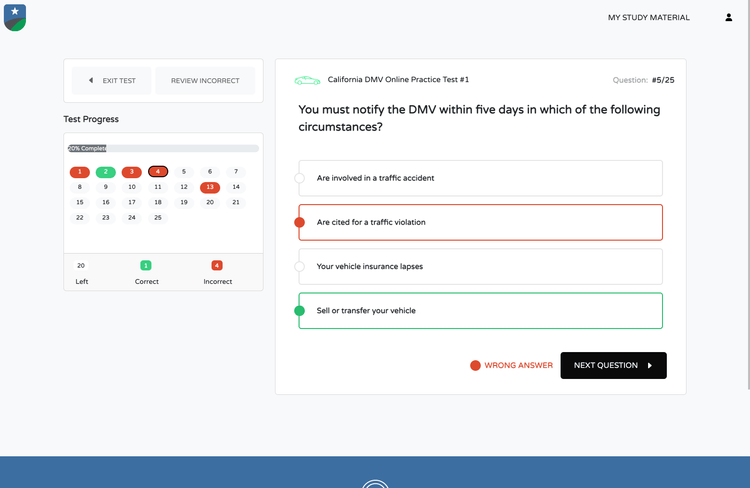Open question 2 marked correct
This screenshot has height=488, width=750.
pos(106,172)
